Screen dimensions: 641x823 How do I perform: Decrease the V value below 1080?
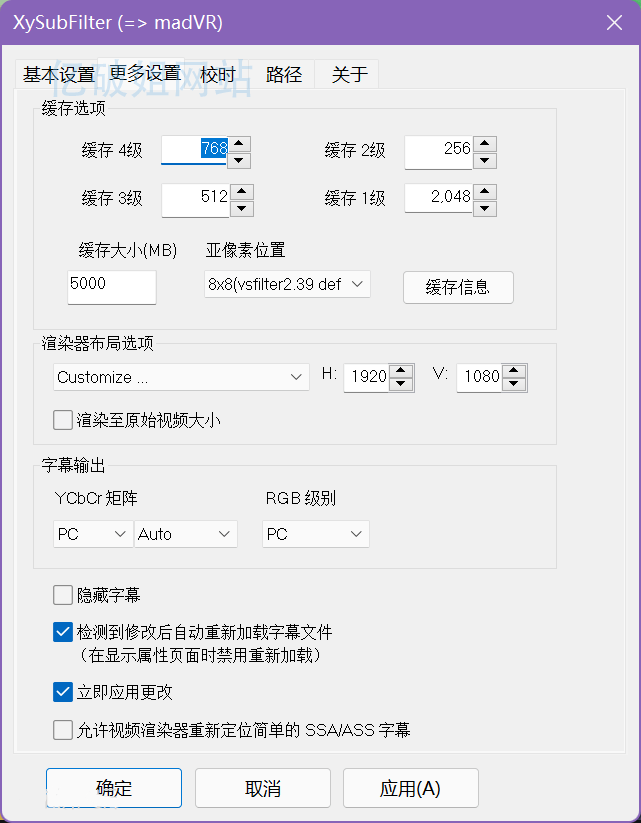514,384
